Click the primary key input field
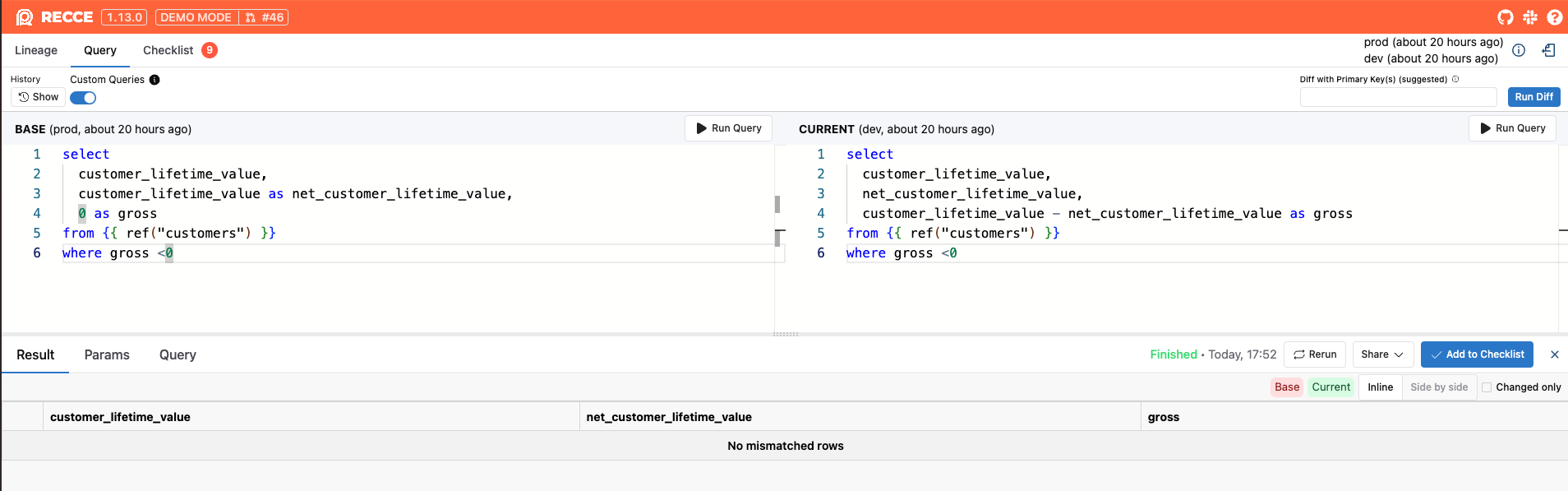The height and width of the screenshot is (491, 1568). tap(1398, 97)
